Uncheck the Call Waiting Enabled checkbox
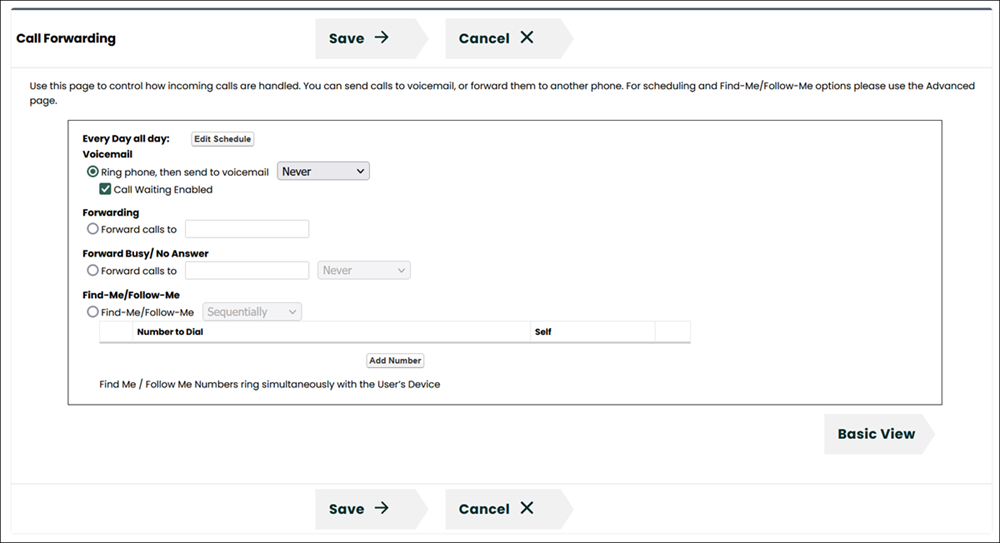 click(105, 189)
